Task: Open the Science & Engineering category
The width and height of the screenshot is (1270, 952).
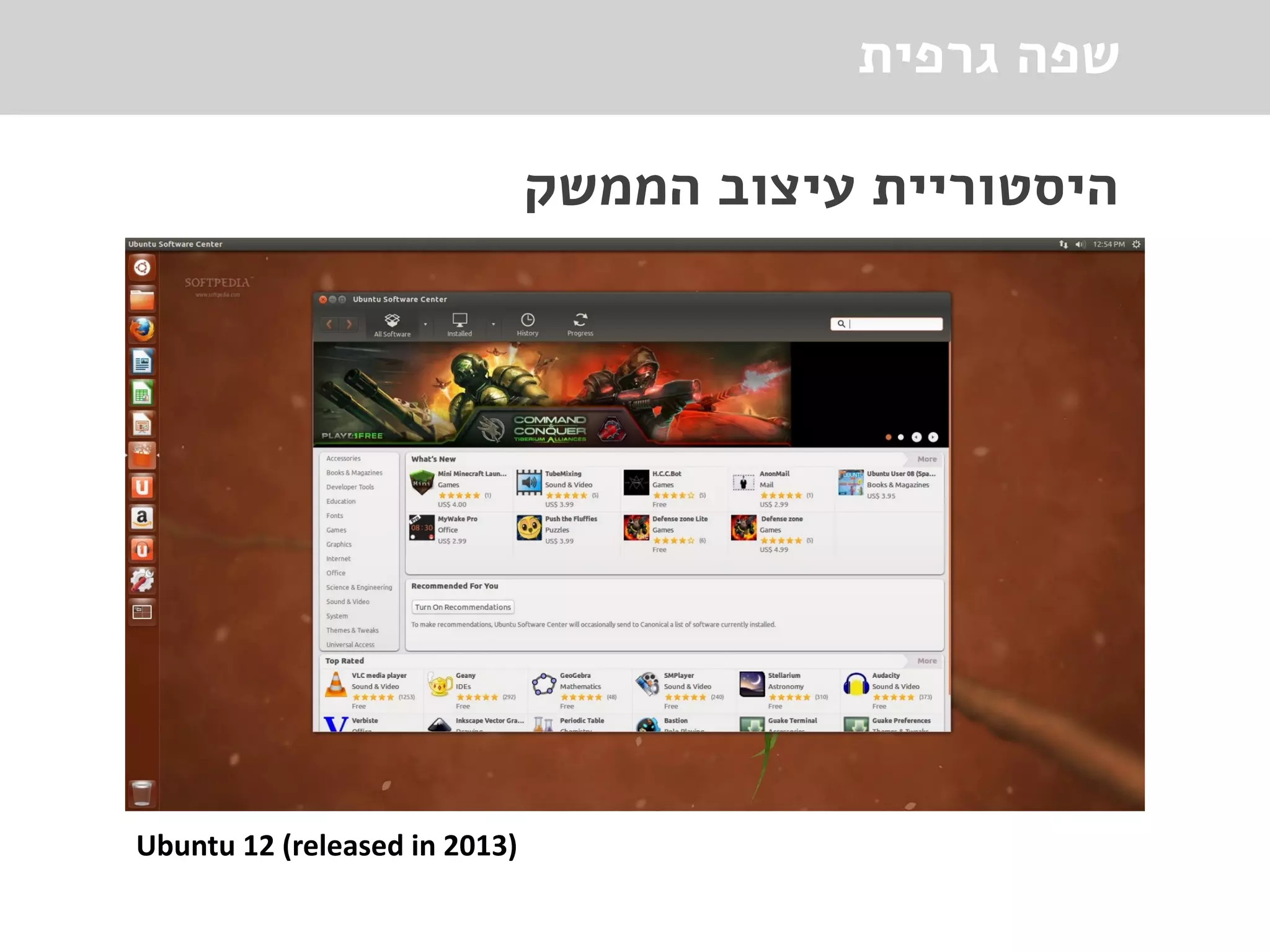Action: [360, 588]
